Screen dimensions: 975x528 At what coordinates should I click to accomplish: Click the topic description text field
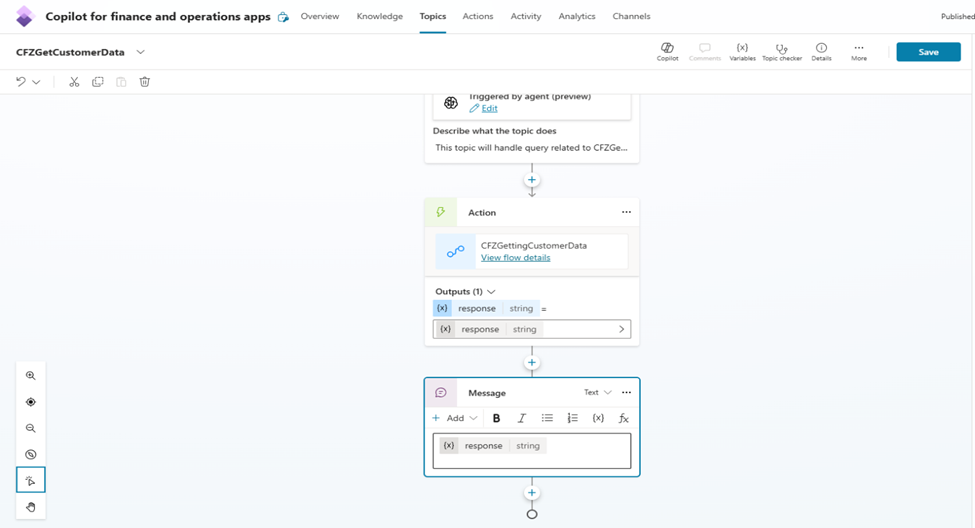point(532,147)
